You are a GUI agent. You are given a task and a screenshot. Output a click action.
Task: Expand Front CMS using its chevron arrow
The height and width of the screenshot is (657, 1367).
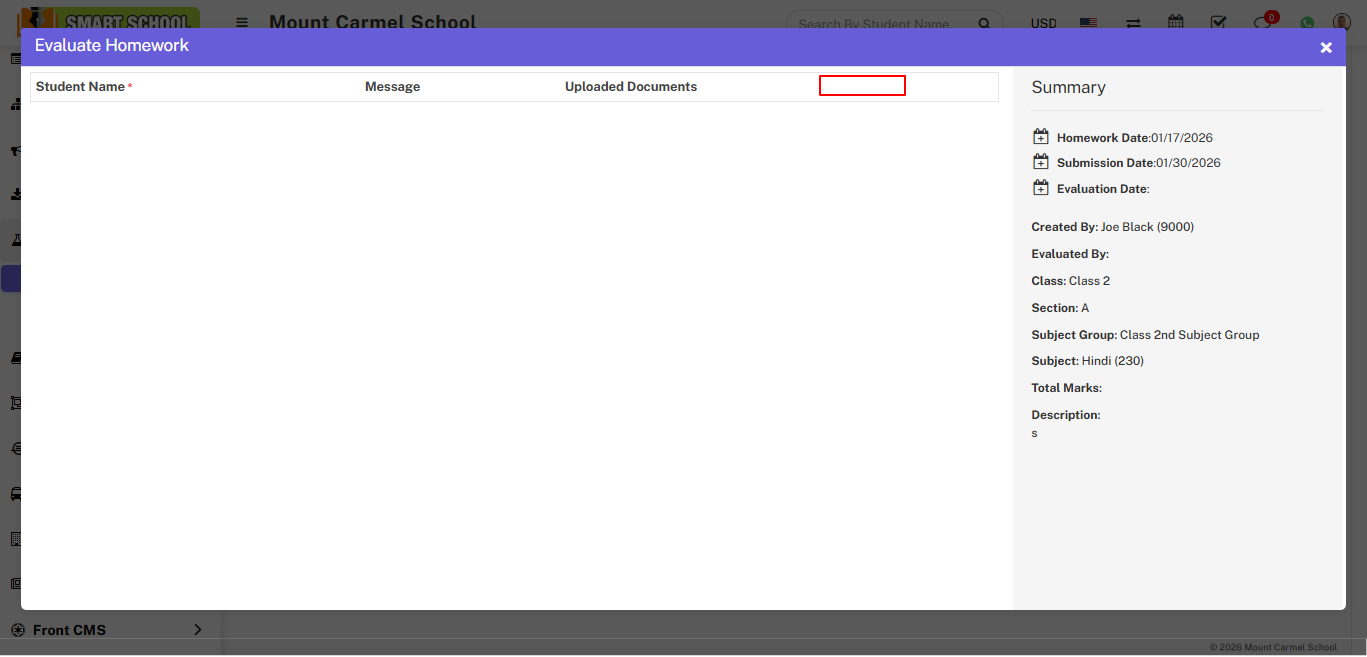(x=197, y=630)
